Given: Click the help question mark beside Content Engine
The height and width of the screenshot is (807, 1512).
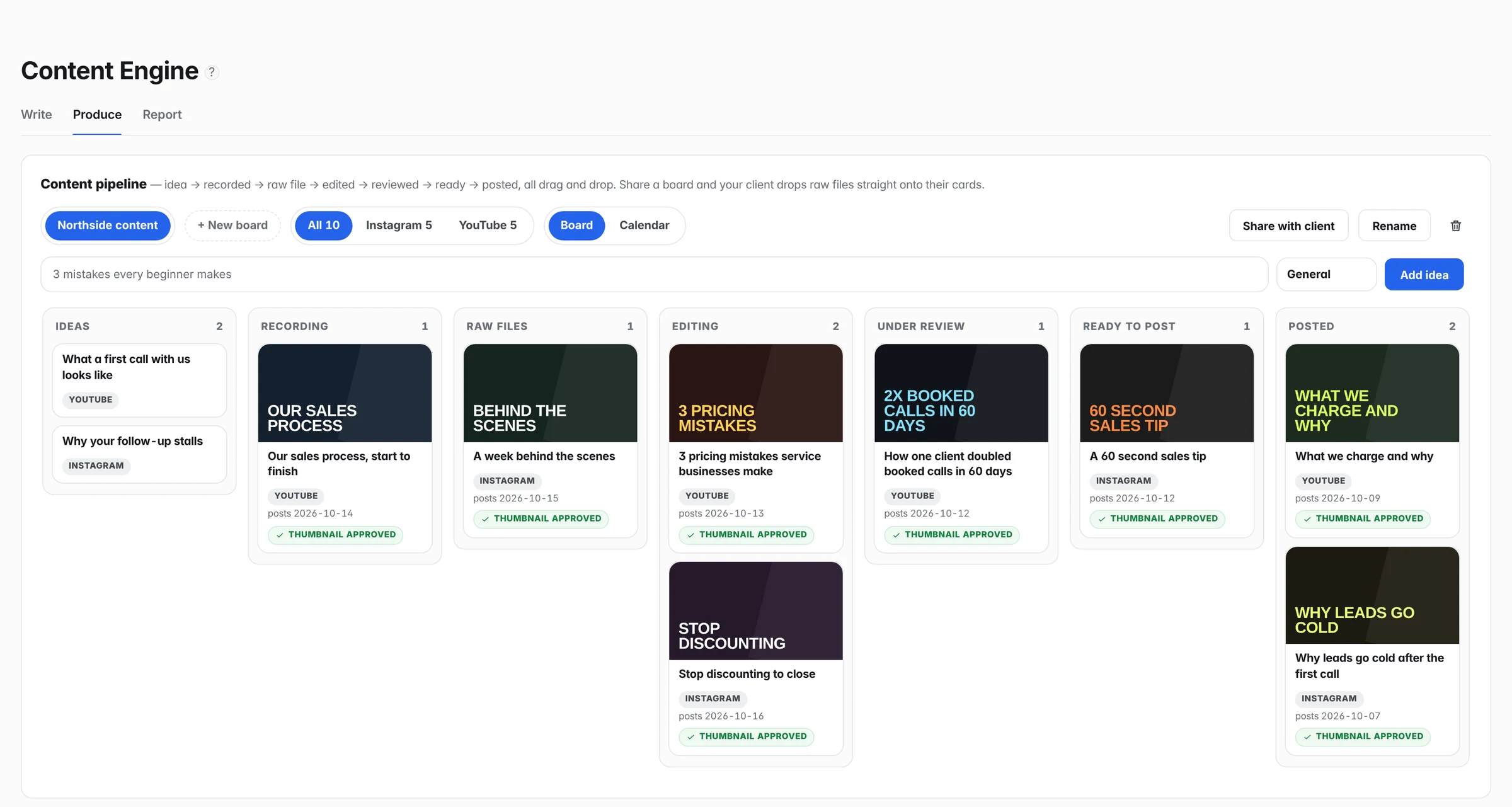Looking at the screenshot, I should coord(212,72).
